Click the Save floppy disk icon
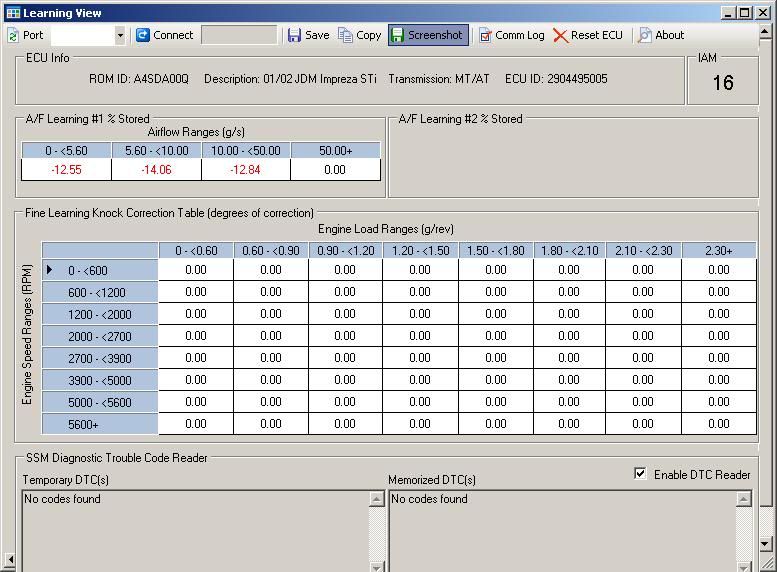Screen dimensions: 777x572 click(294, 35)
